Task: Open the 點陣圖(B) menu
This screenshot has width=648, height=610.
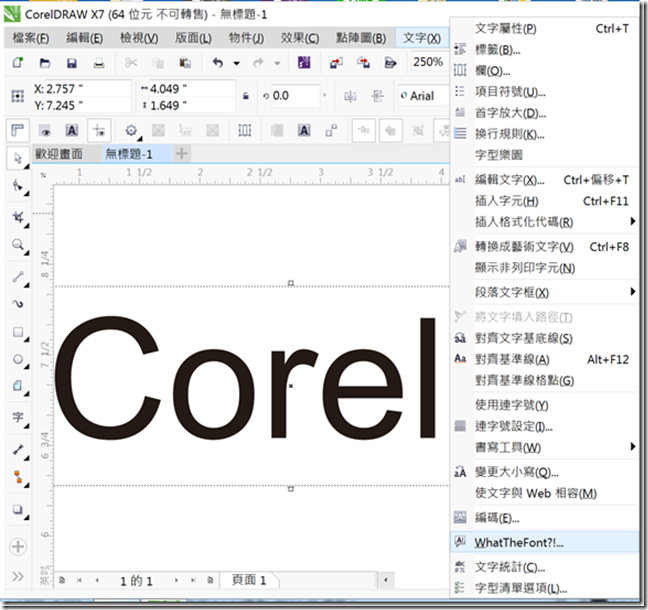Action: click(x=361, y=38)
